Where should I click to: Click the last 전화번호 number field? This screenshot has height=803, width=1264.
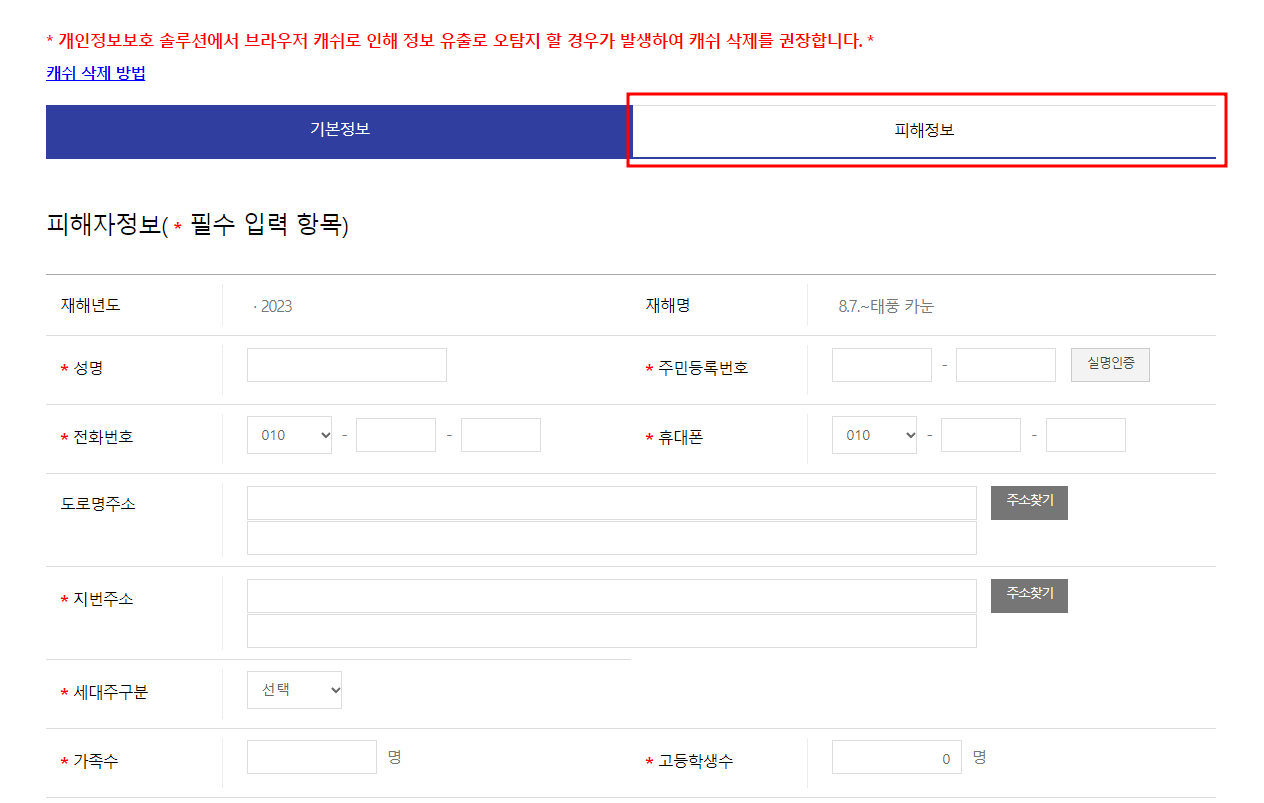click(501, 434)
